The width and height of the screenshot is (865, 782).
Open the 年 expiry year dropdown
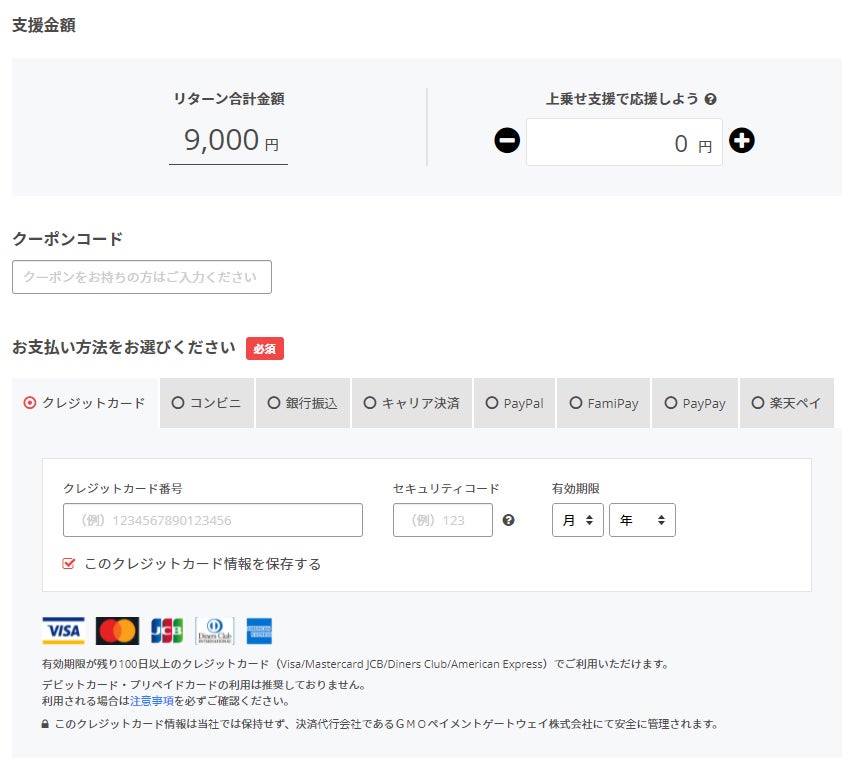[x=642, y=519]
